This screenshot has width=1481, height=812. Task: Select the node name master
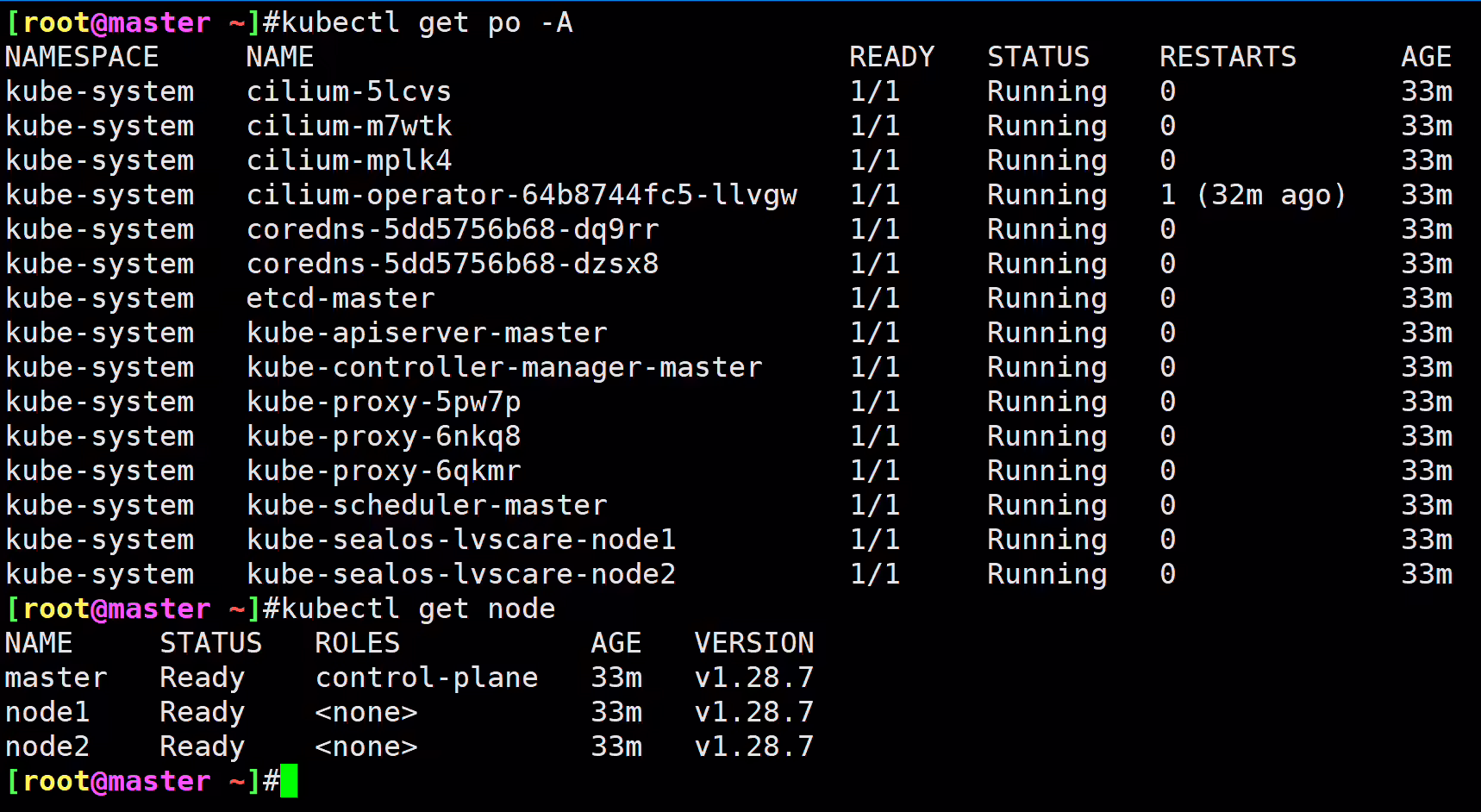click(x=56, y=678)
